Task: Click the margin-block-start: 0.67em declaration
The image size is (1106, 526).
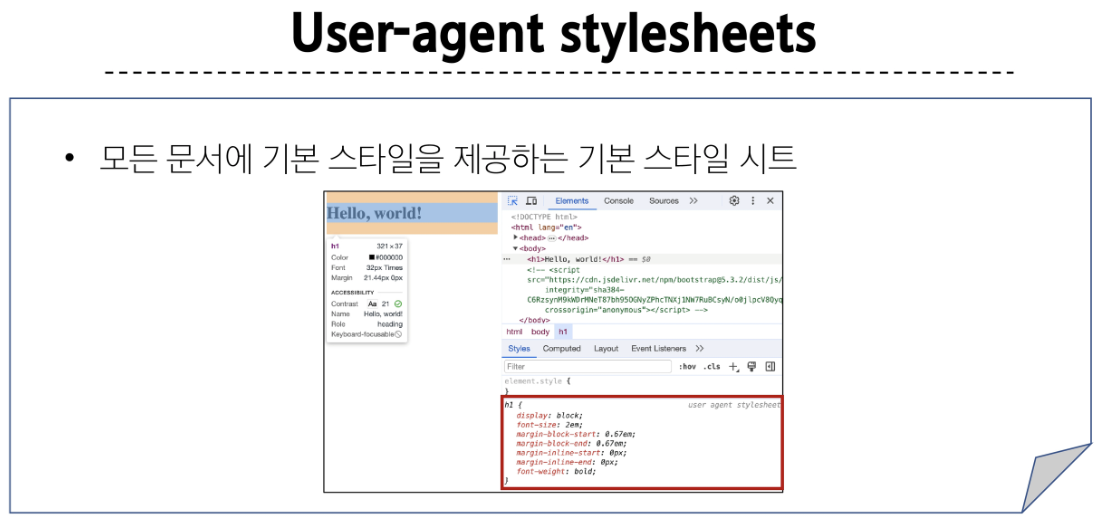Action: coord(576,434)
